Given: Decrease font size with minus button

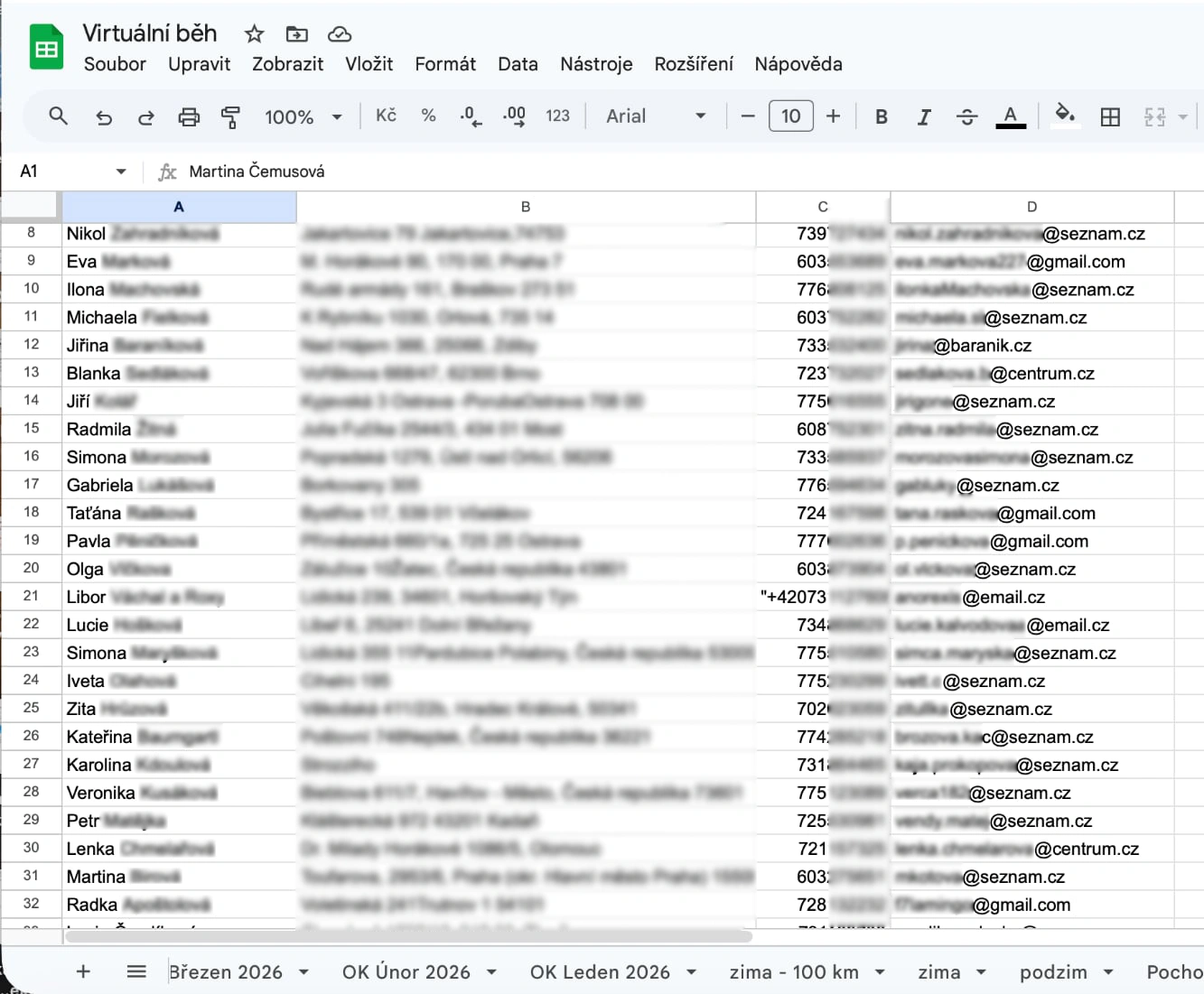Looking at the screenshot, I should click(747, 116).
